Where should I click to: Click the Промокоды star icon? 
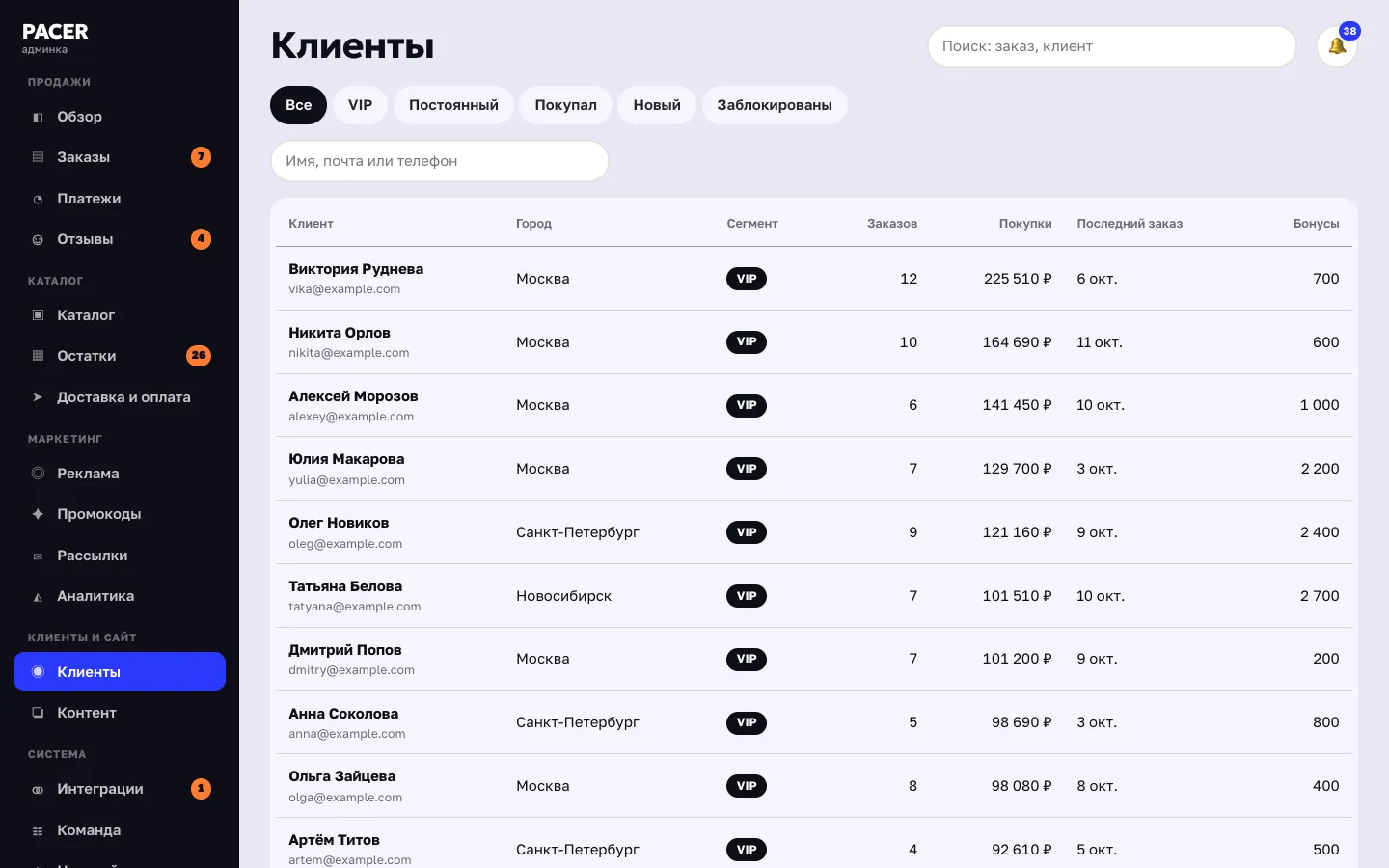38,514
